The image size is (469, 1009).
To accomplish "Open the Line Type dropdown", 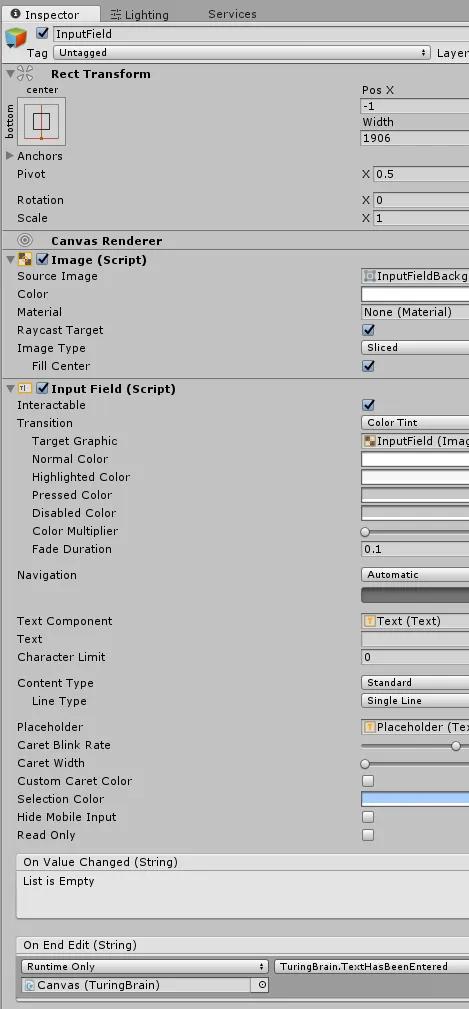I will (x=415, y=701).
